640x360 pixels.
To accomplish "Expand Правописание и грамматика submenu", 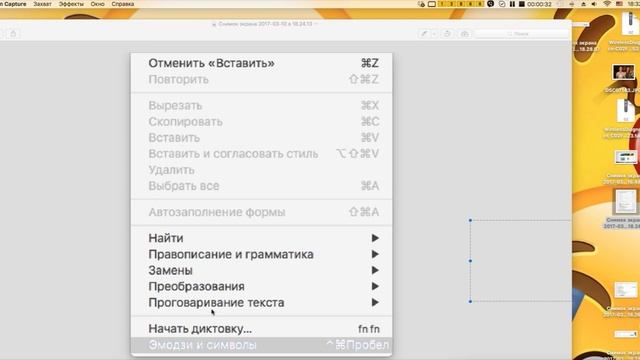I will click(261, 254).
